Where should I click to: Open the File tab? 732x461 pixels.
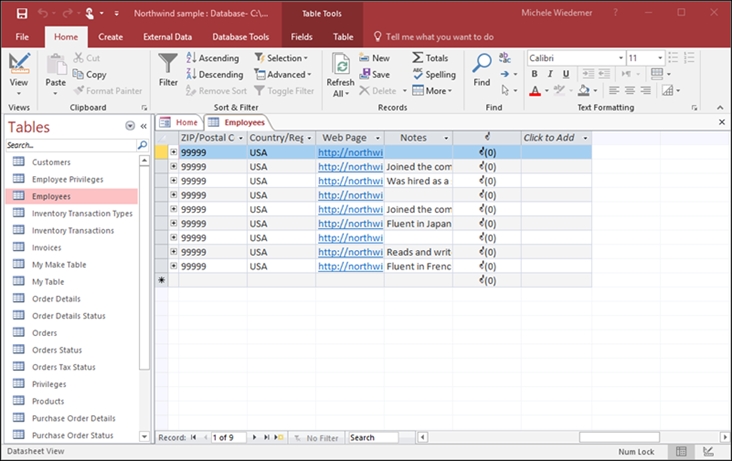(x=22, y=37)
